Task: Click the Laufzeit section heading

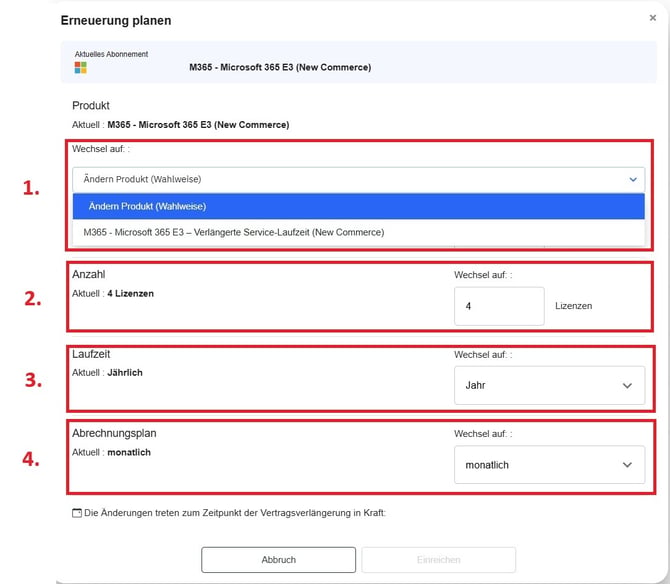Action: point(91,354)
